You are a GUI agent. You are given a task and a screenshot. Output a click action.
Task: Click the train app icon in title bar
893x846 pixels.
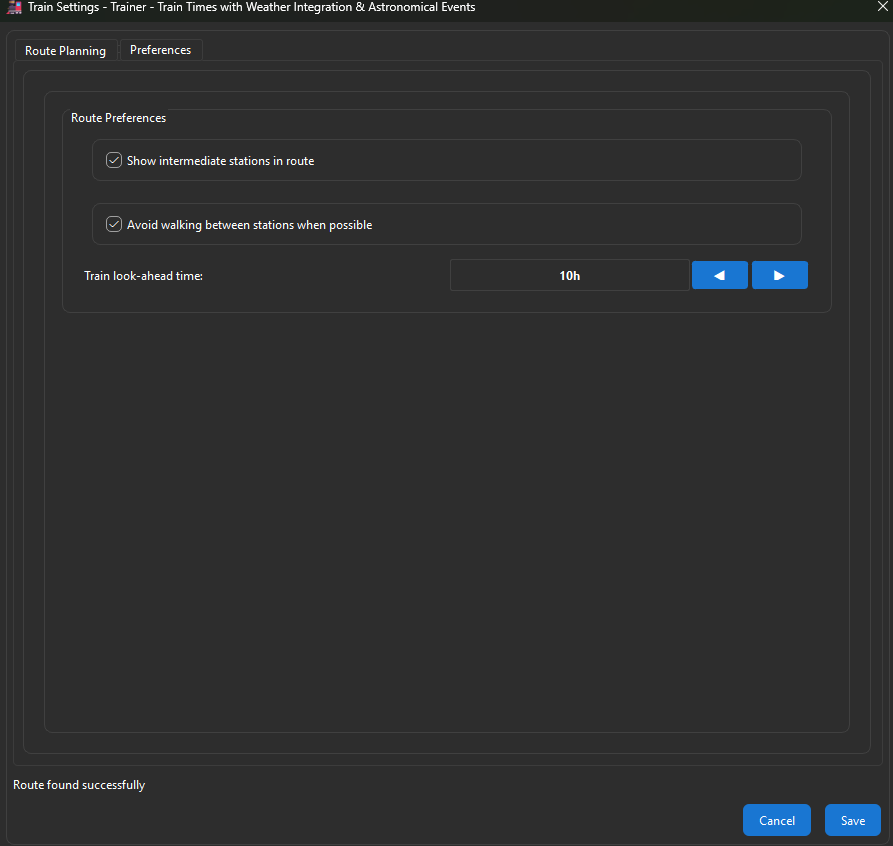coord(14,8)
